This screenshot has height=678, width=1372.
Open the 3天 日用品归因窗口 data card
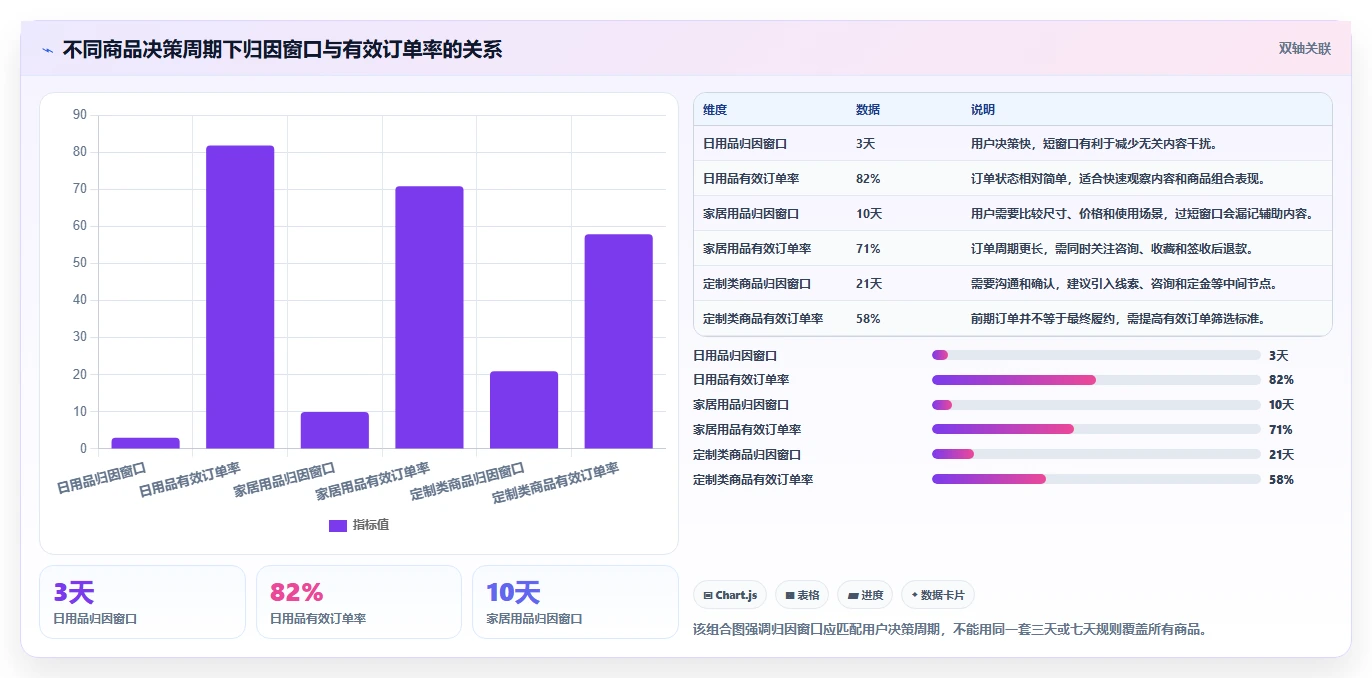click(x=142, y=602)
